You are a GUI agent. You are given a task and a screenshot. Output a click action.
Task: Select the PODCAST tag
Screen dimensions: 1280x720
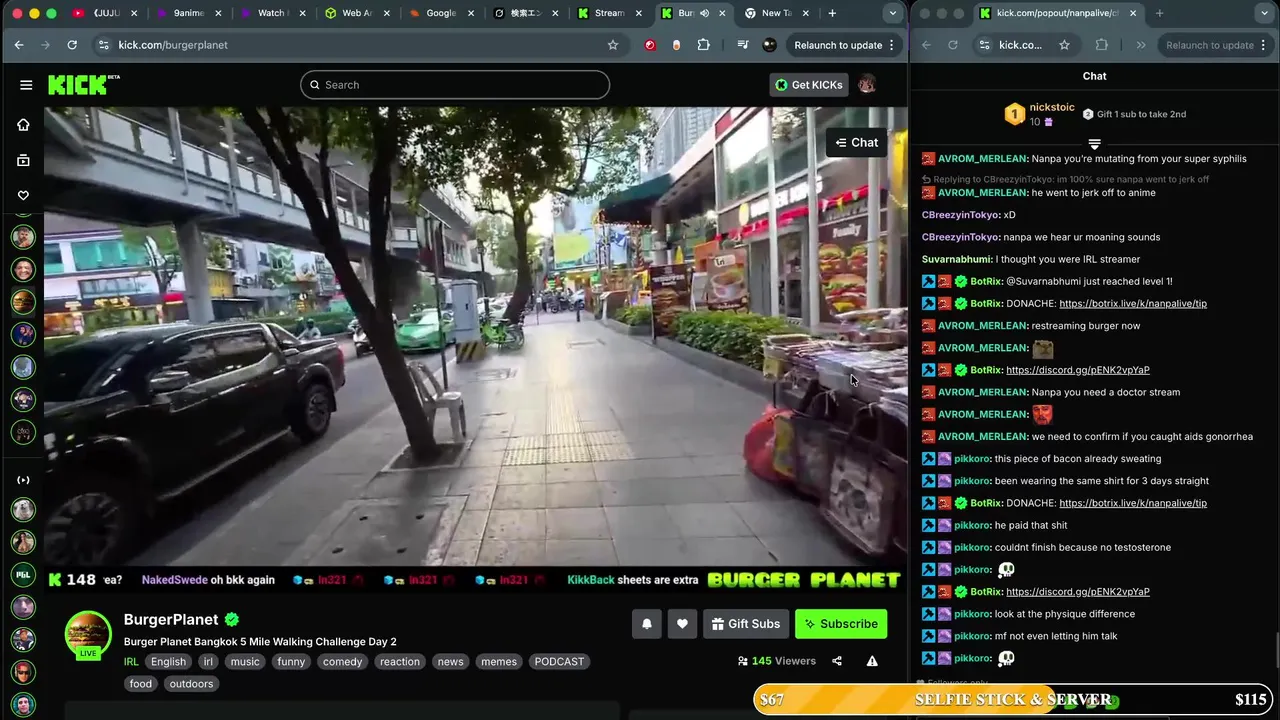click(x=559, y=662)
